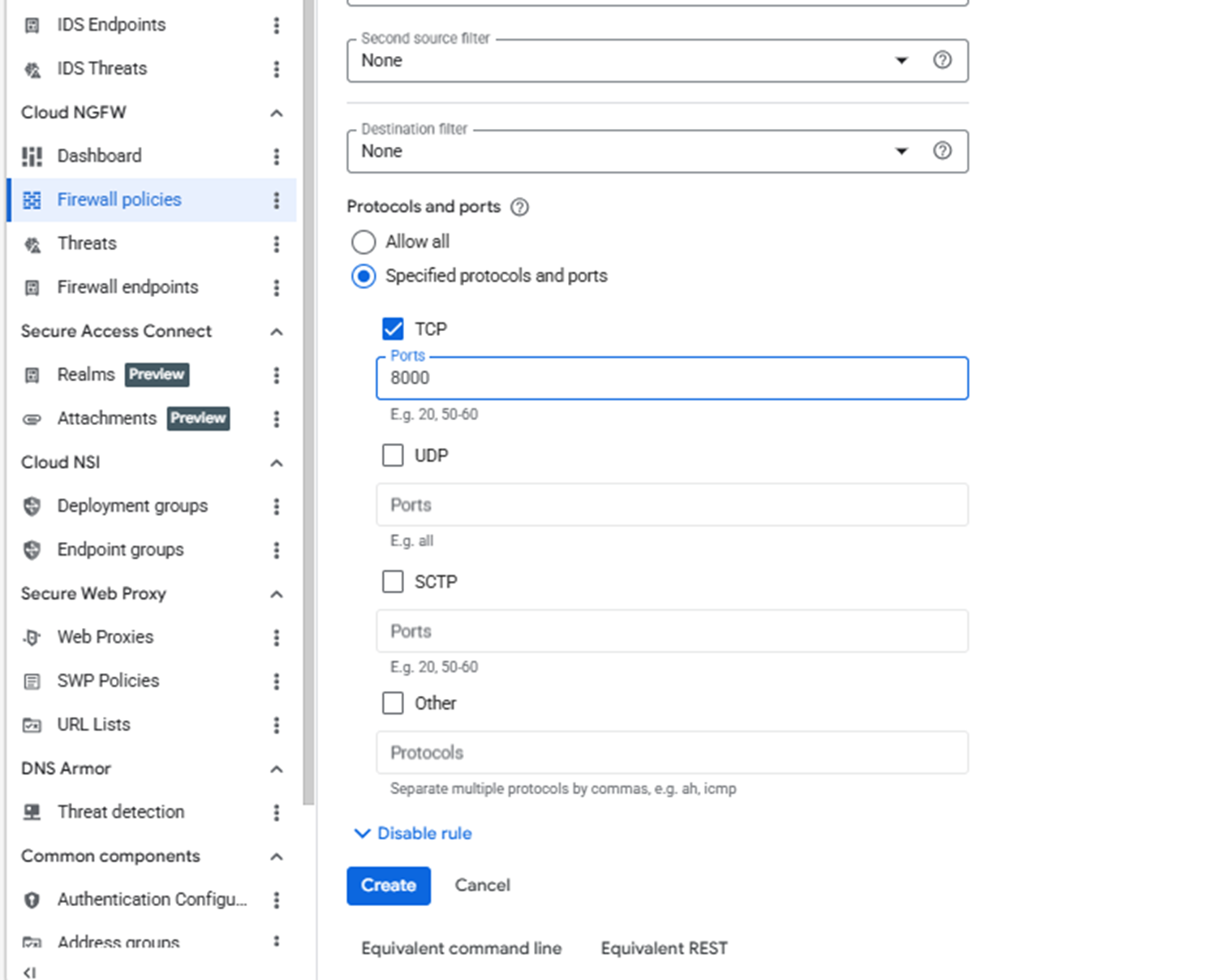
Task: Expand the Disable rule section
Action: click(413, 833)
